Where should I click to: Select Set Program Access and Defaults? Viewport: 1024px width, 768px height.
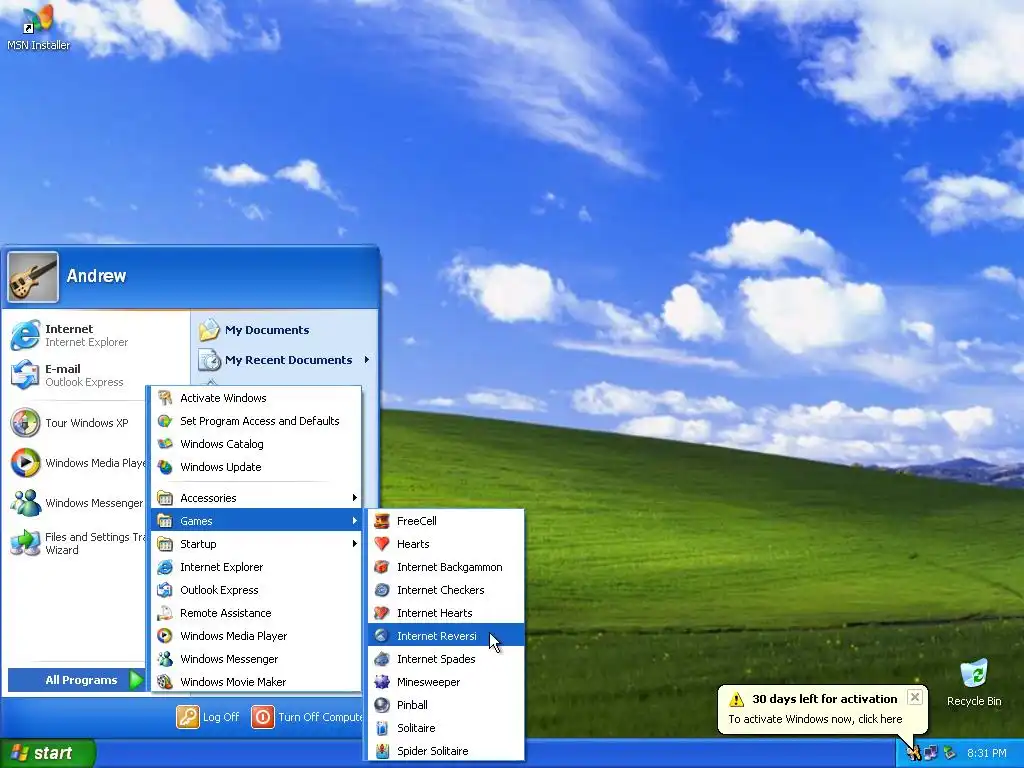coord(256,421)
